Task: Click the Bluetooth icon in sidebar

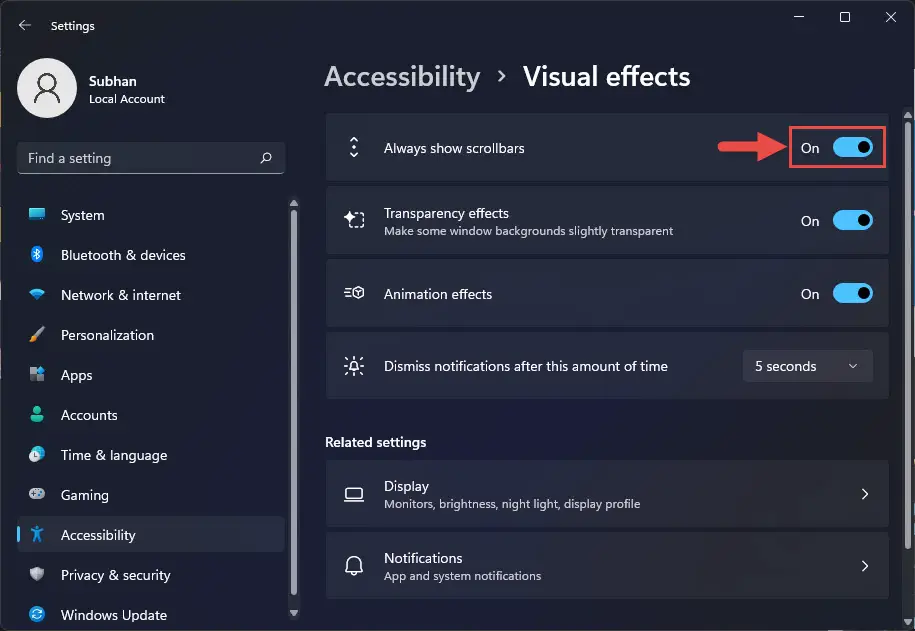Action: (37, 255)
